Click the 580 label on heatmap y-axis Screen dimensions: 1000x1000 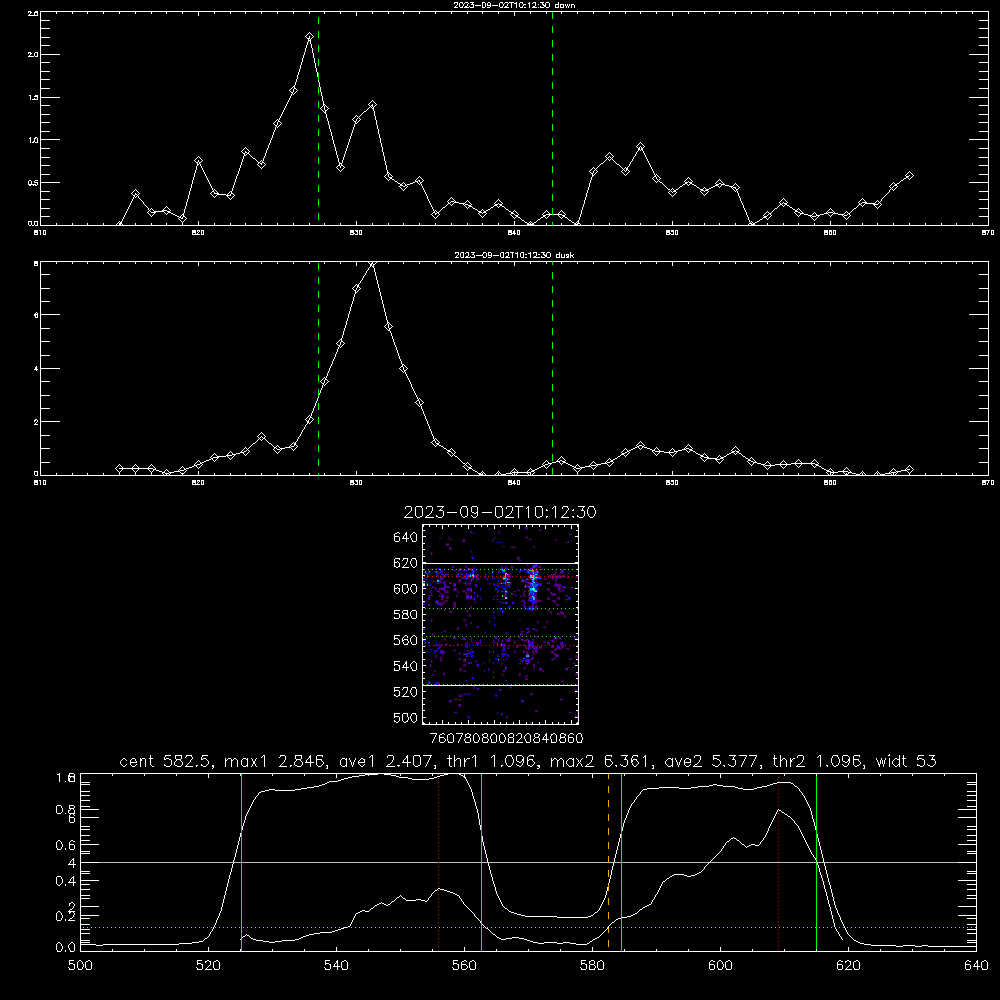click(x=406, y=615)
